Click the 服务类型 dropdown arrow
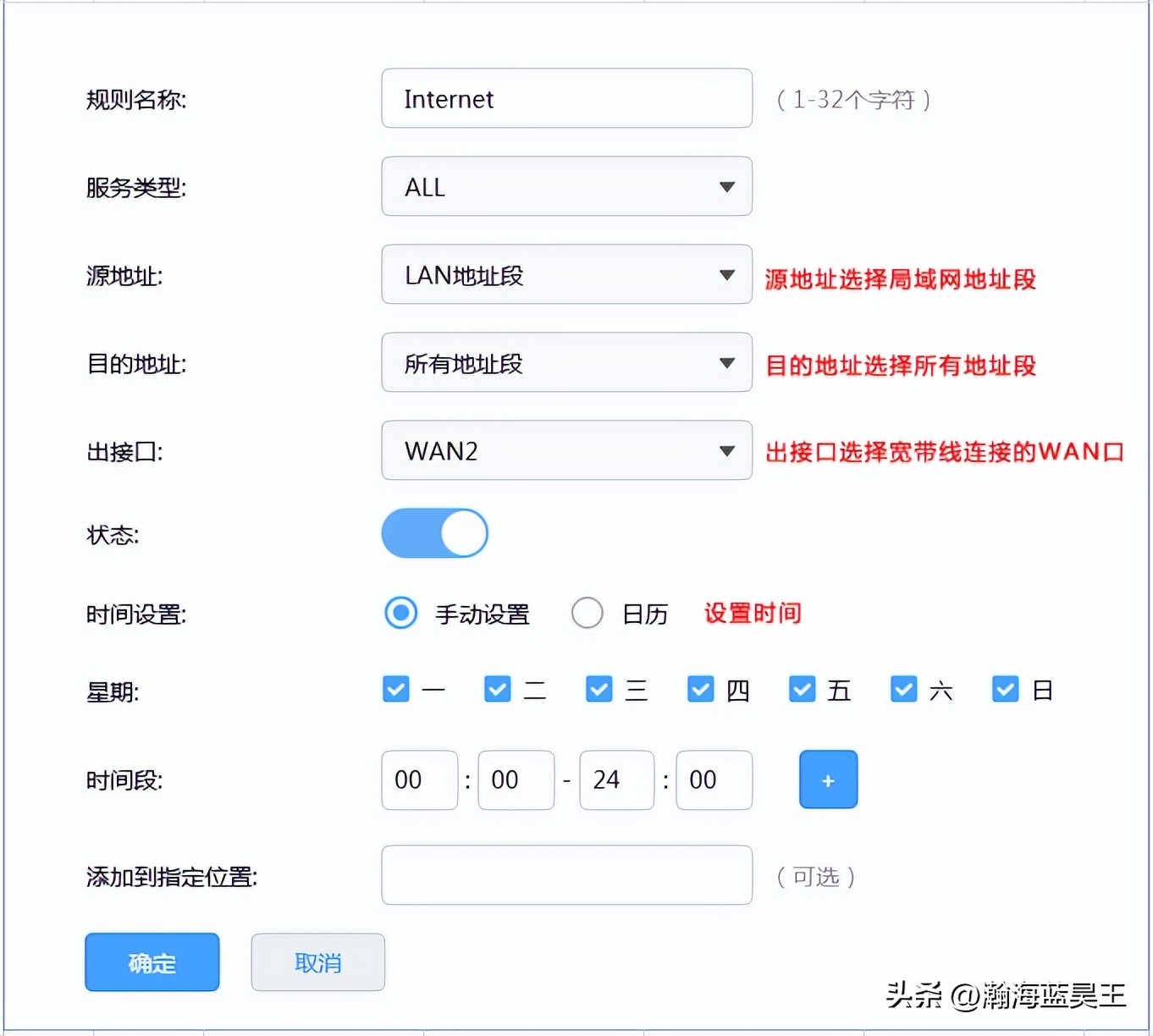 tap(726, 186)
